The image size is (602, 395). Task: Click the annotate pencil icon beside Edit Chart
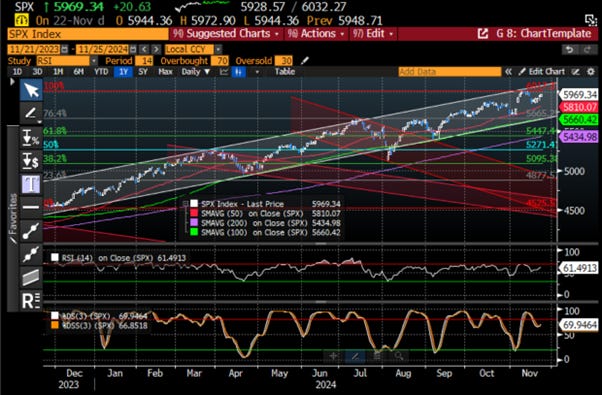[x=576, y=72]
